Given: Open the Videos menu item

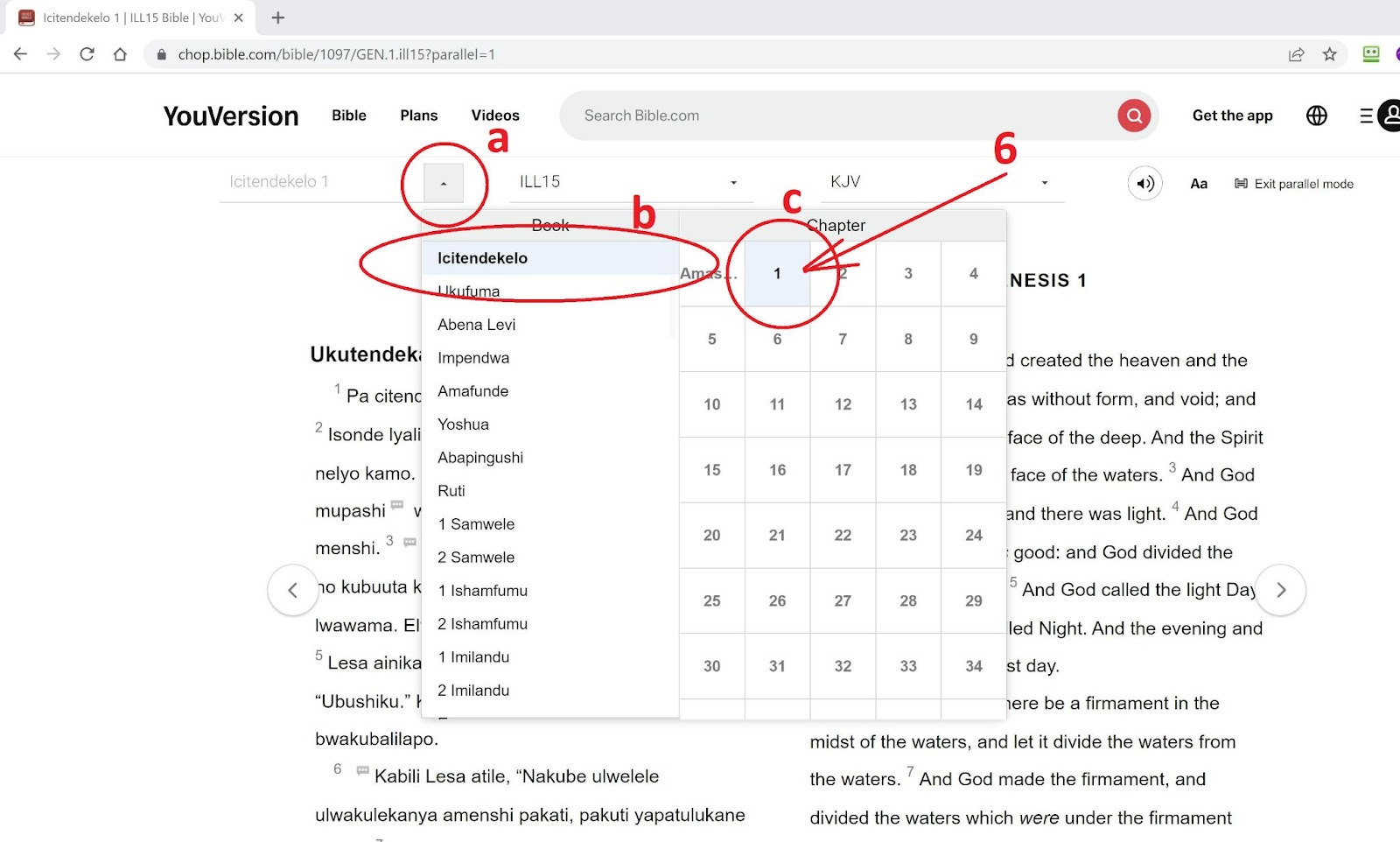Looking at the screenshot, I should [495, 116].
